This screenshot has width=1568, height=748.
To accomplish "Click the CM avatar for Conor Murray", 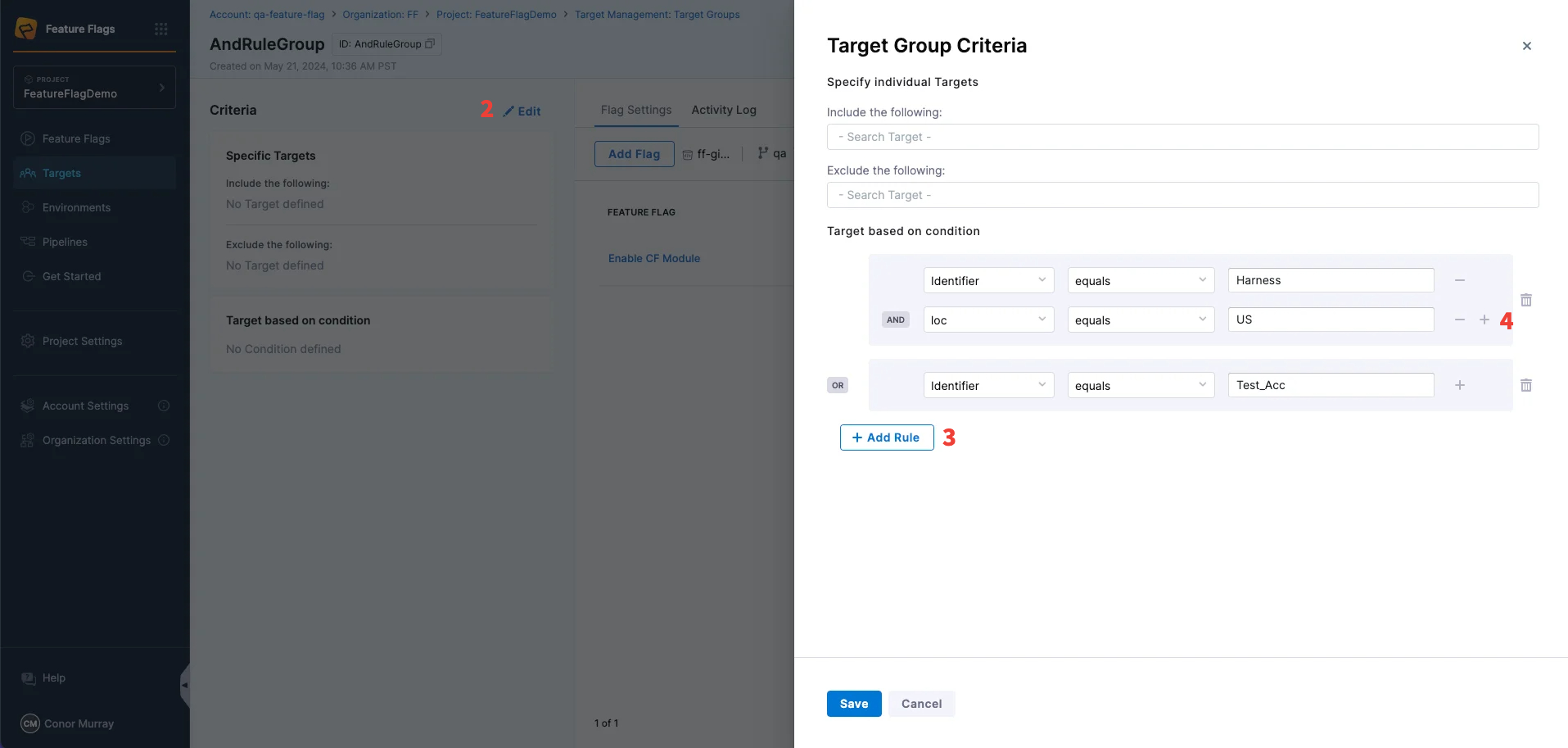I will [29, 723].
